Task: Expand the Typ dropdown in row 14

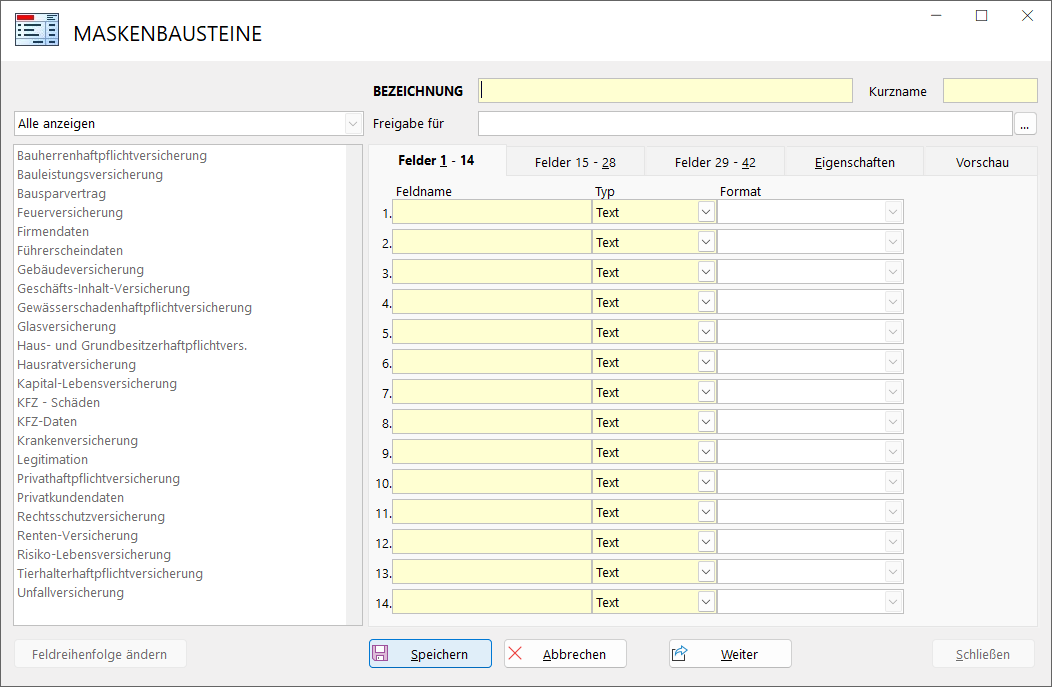Action: (706, 602)
